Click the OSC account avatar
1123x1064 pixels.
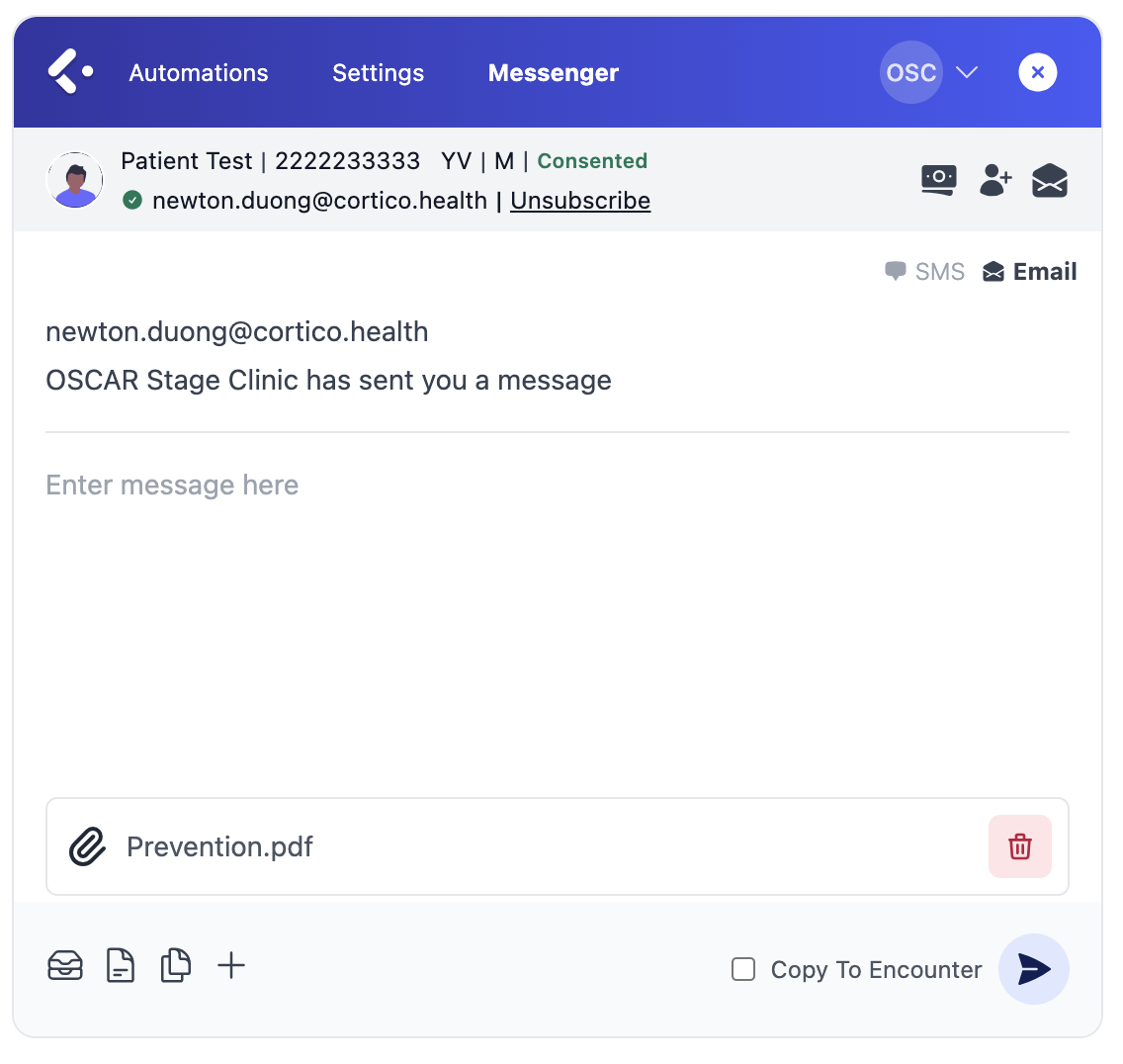tap(911, 72)
